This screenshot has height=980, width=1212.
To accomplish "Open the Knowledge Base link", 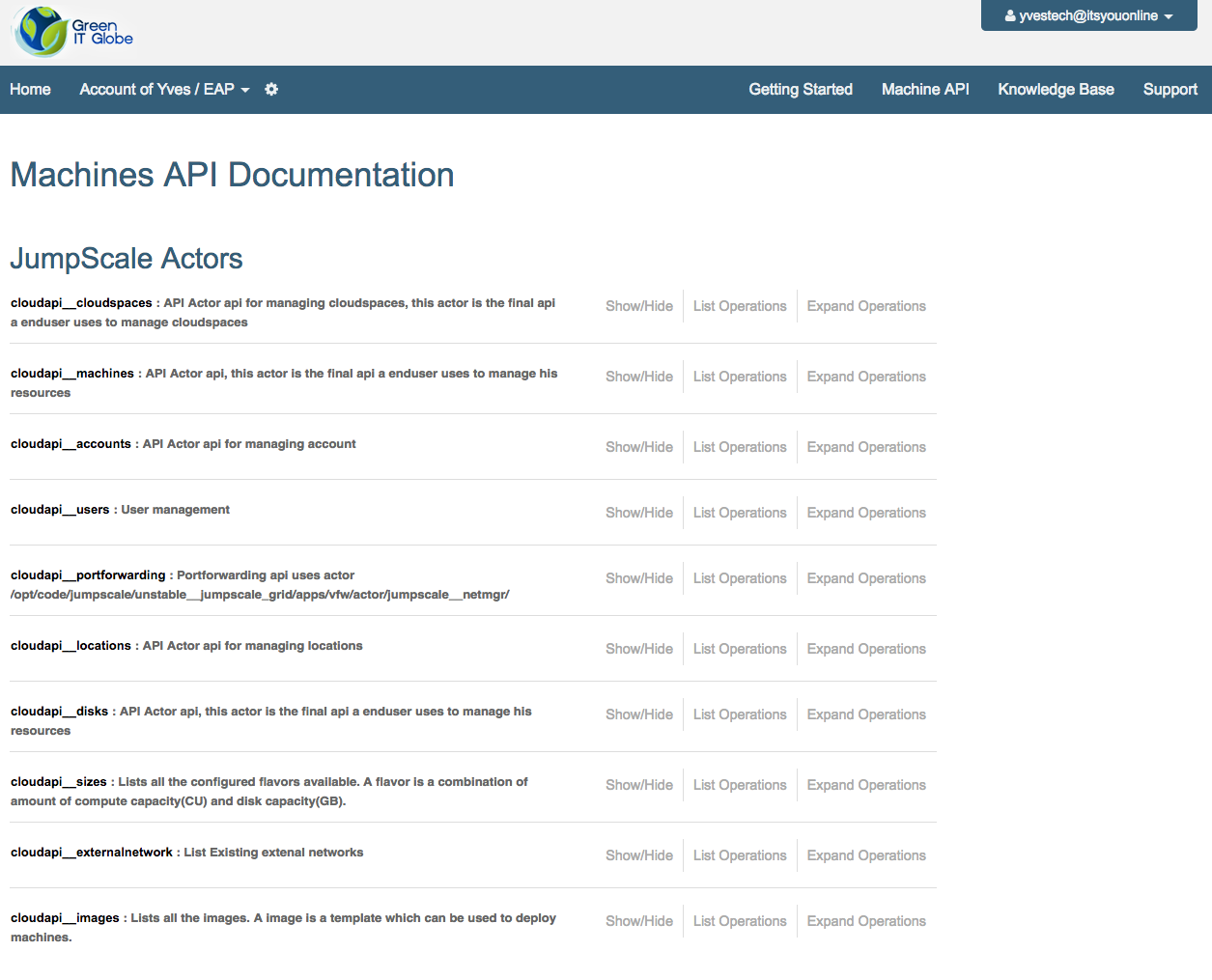I will (1056, 90).
